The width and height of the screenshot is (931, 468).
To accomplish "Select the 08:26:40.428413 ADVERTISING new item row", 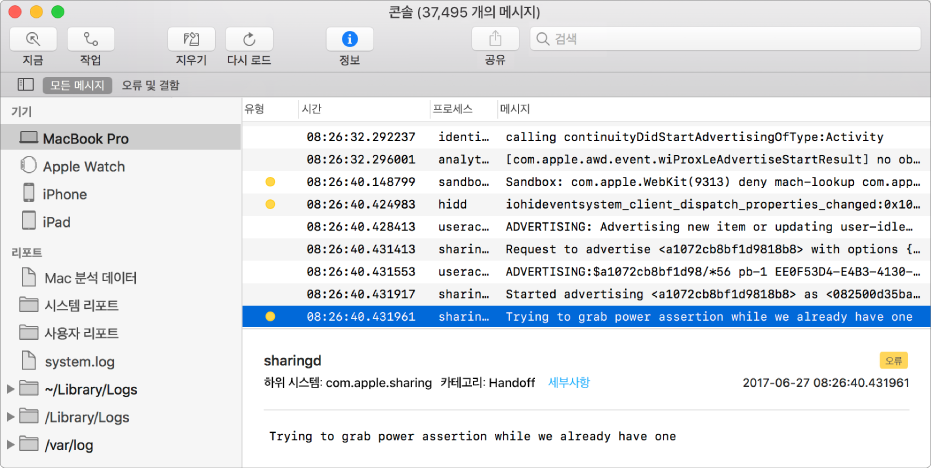I will coord(586,227).
